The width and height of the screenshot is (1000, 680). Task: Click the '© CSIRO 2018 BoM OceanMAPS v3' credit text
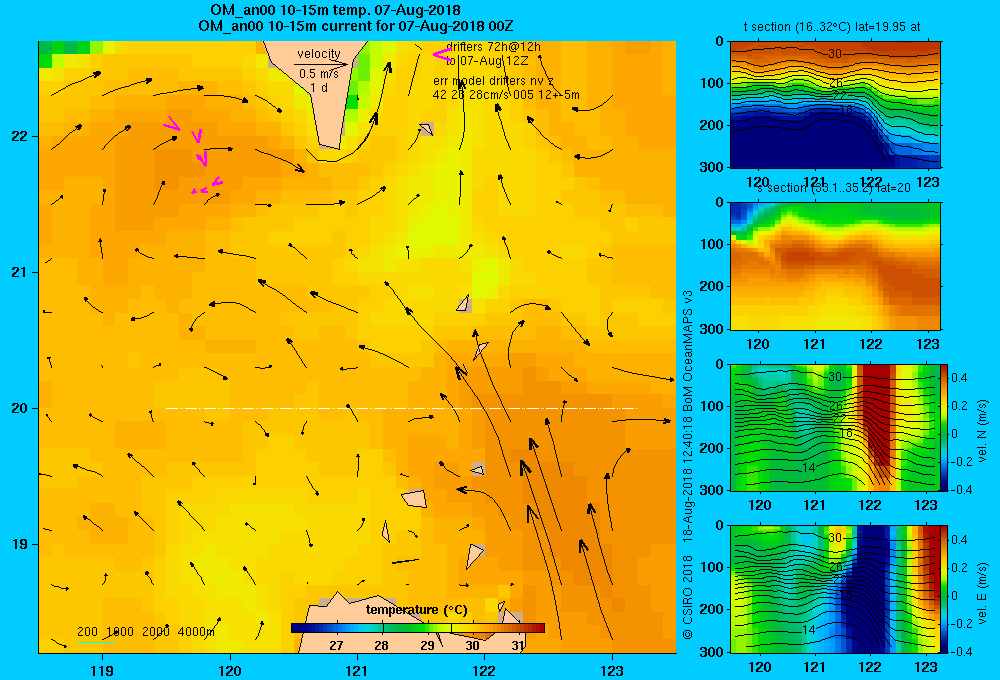pos(688,464)
